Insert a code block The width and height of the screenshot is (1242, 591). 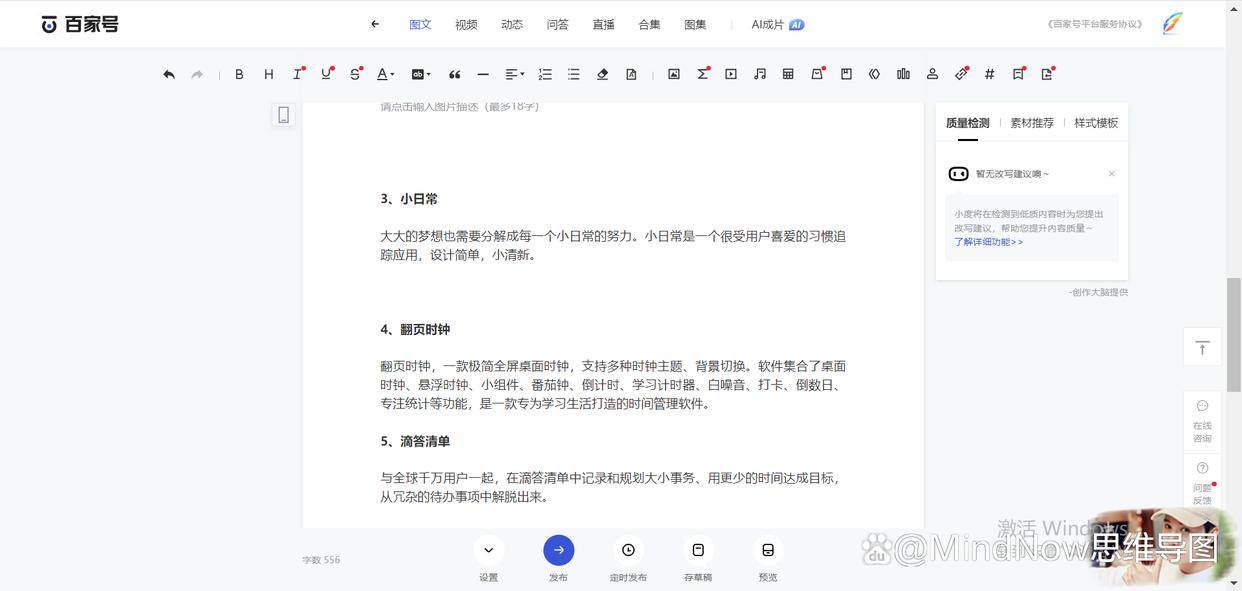(x=874, y=74)
